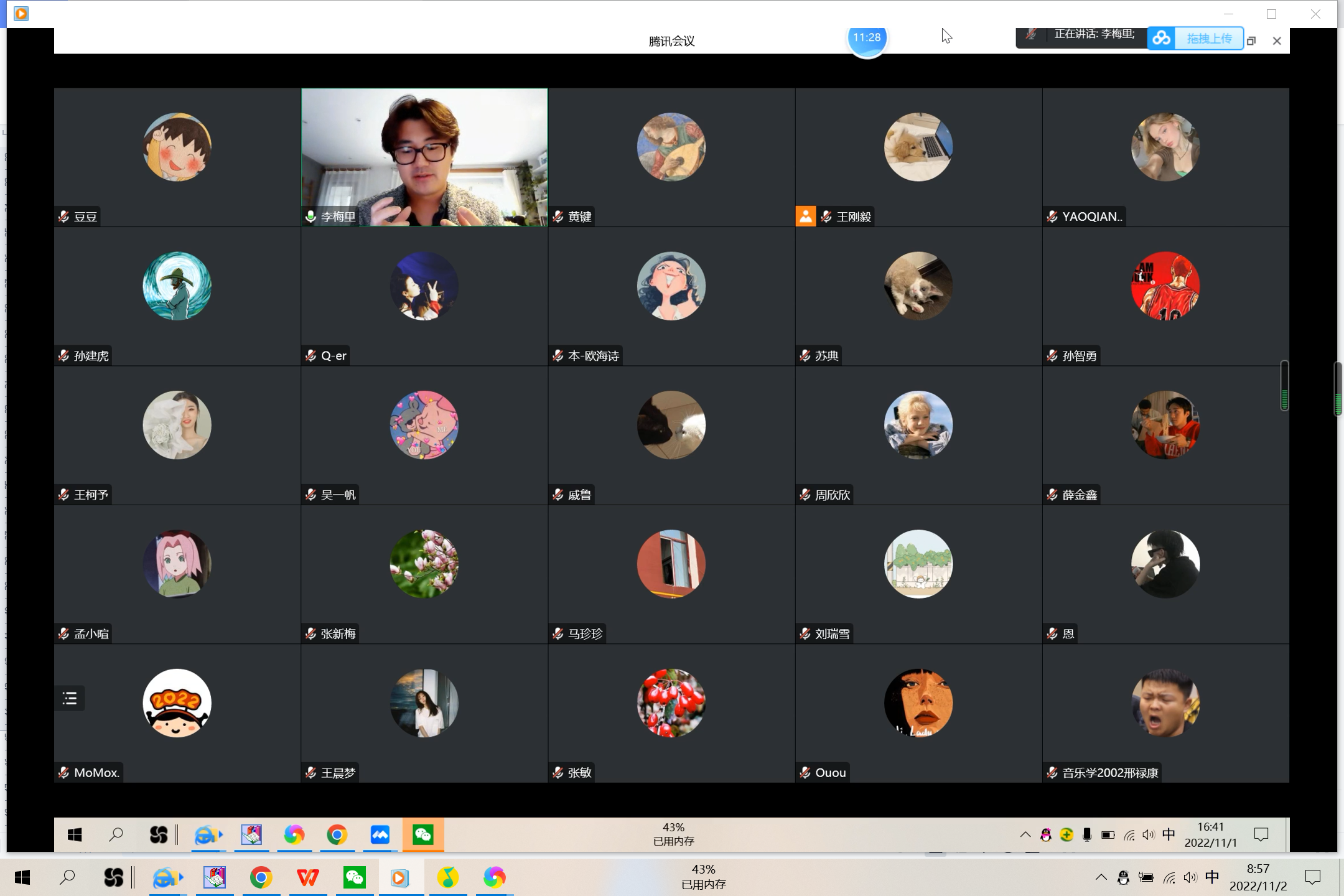Screen dimensions: 1344x896
Task: Click the restore-window icon beside 拖拽上传
Action: (1251, 41)
